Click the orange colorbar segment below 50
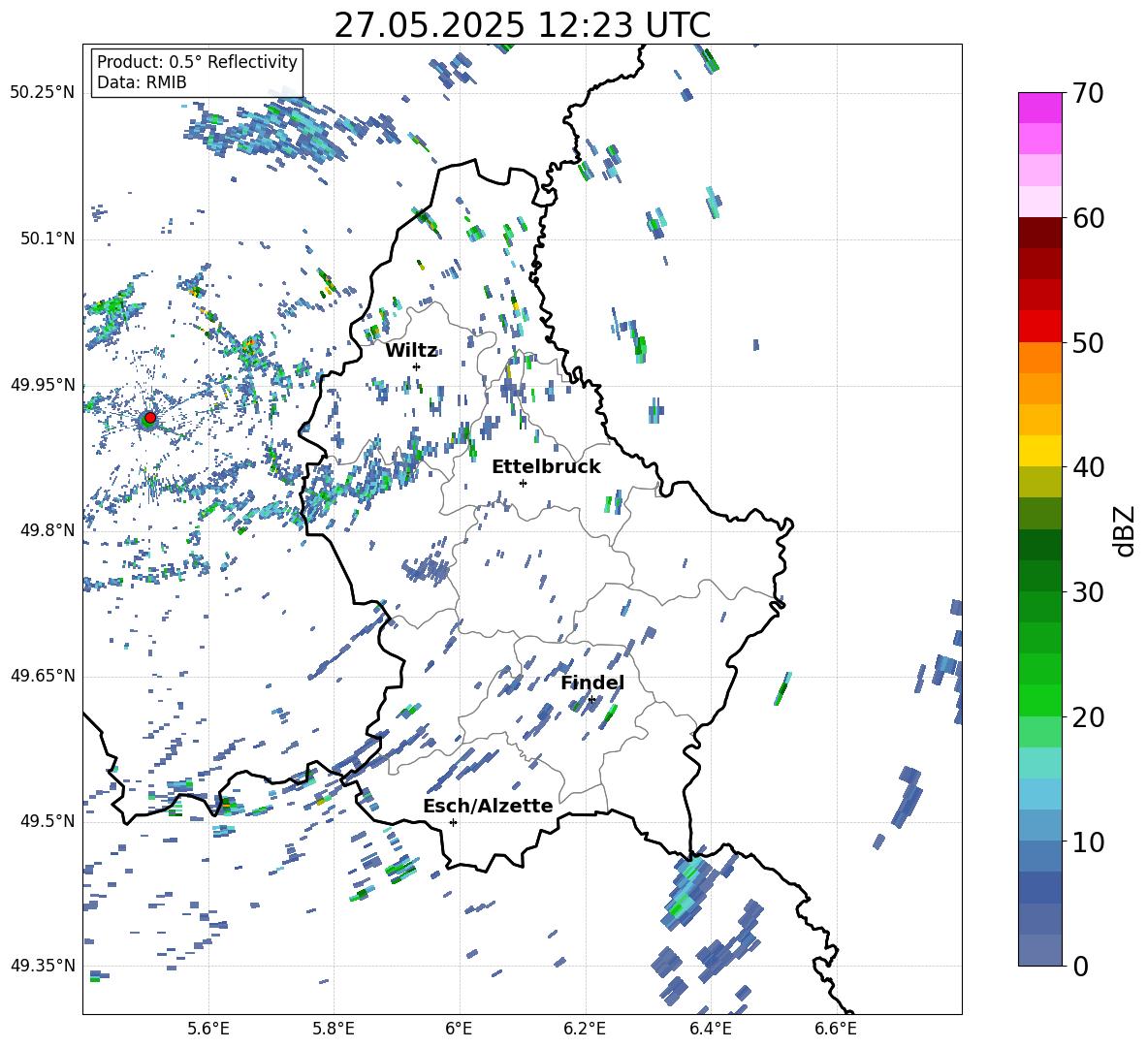This screenshot has width=1148, height=1048. click(1039, 357)
